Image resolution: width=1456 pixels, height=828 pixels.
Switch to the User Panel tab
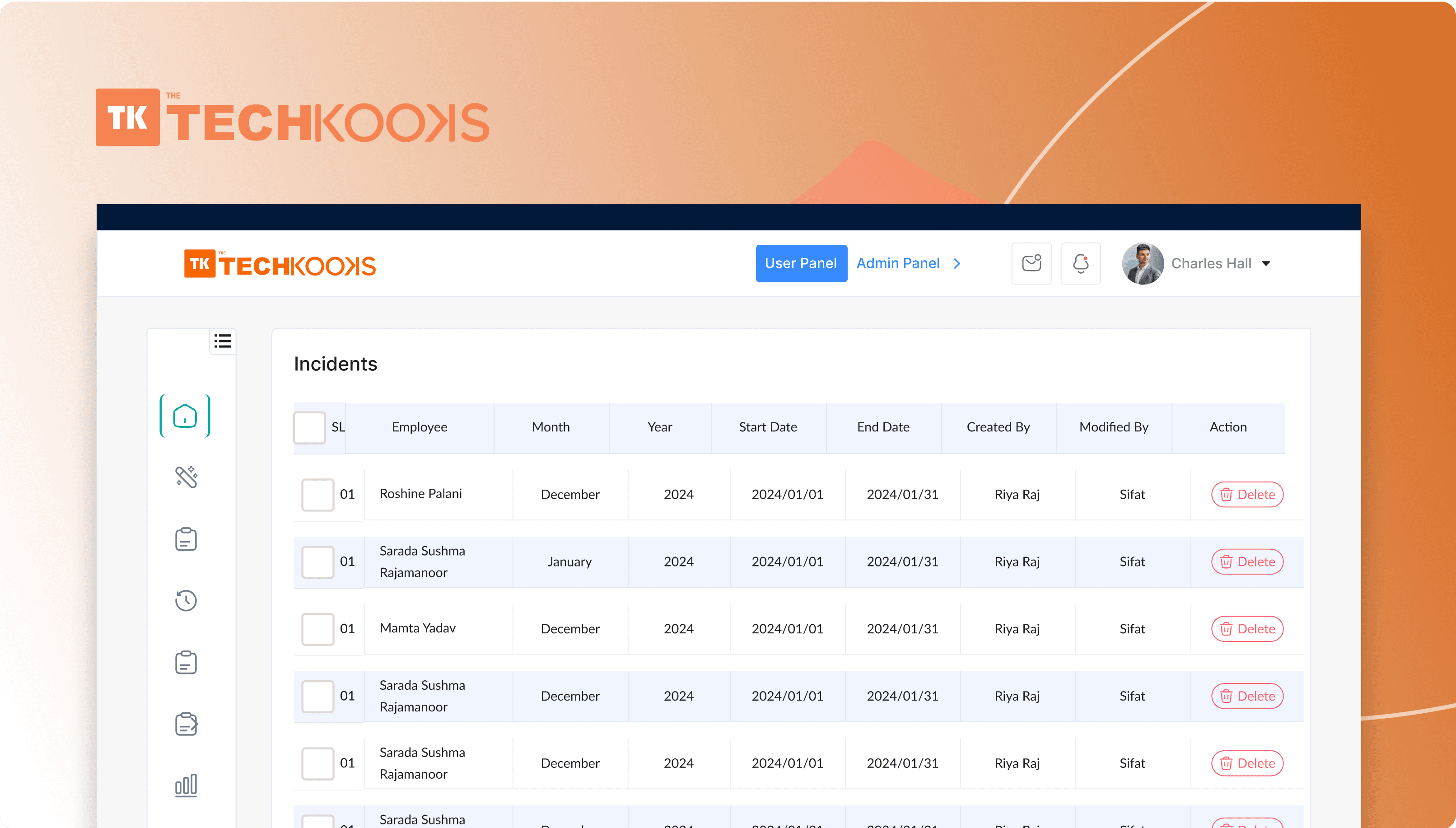(801, 263)
